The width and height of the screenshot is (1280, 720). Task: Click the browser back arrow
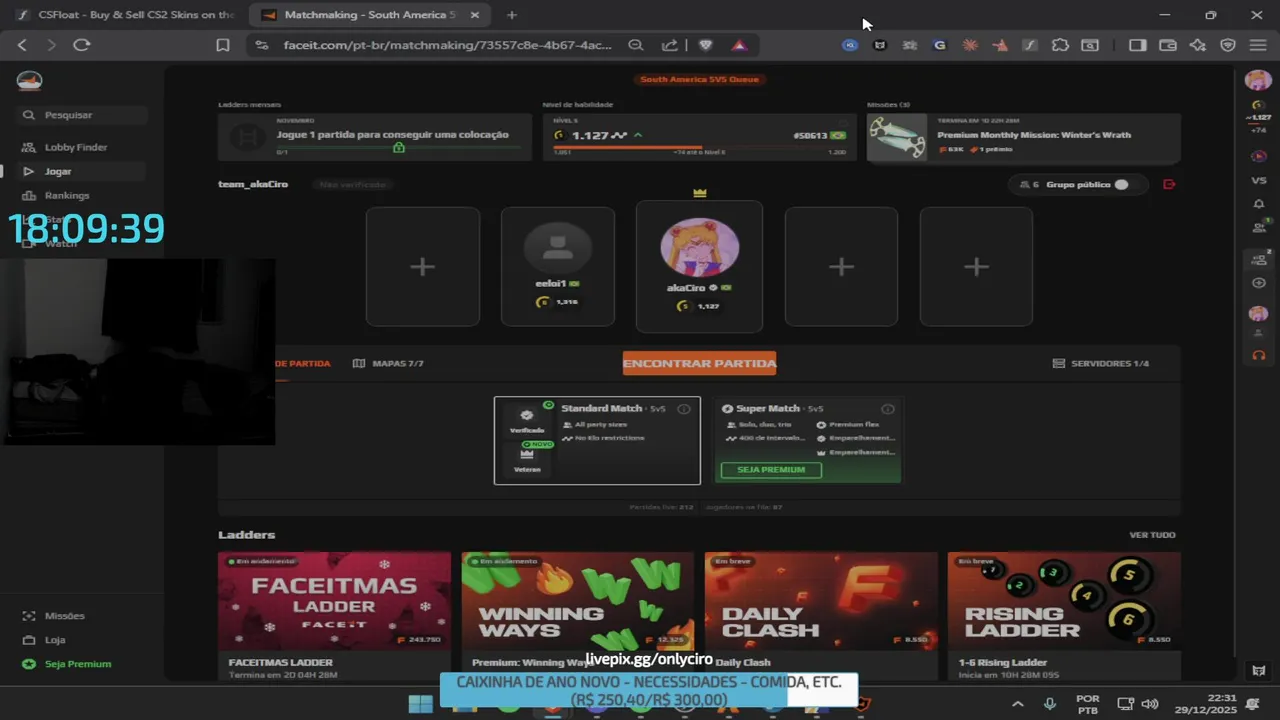(x=22, y=45)
